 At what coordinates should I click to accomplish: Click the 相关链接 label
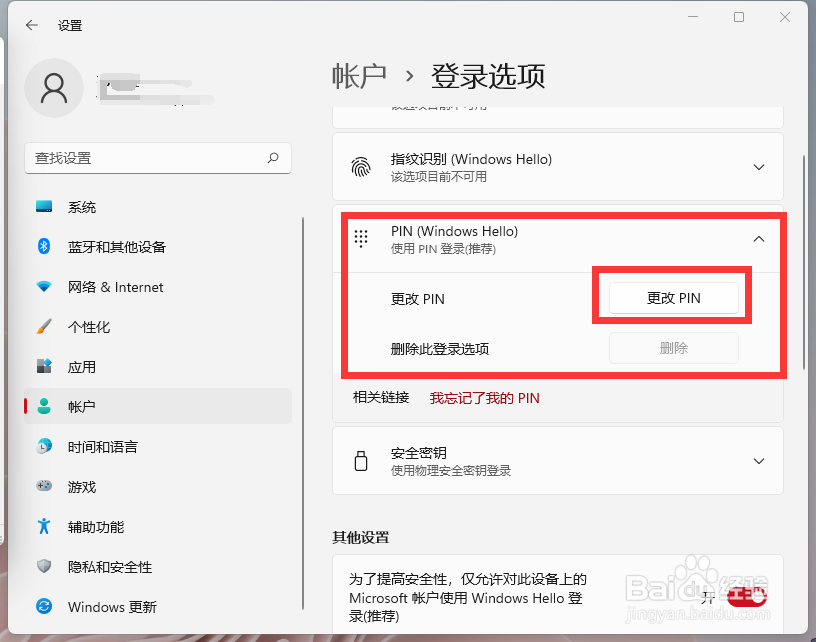(381, 397)
